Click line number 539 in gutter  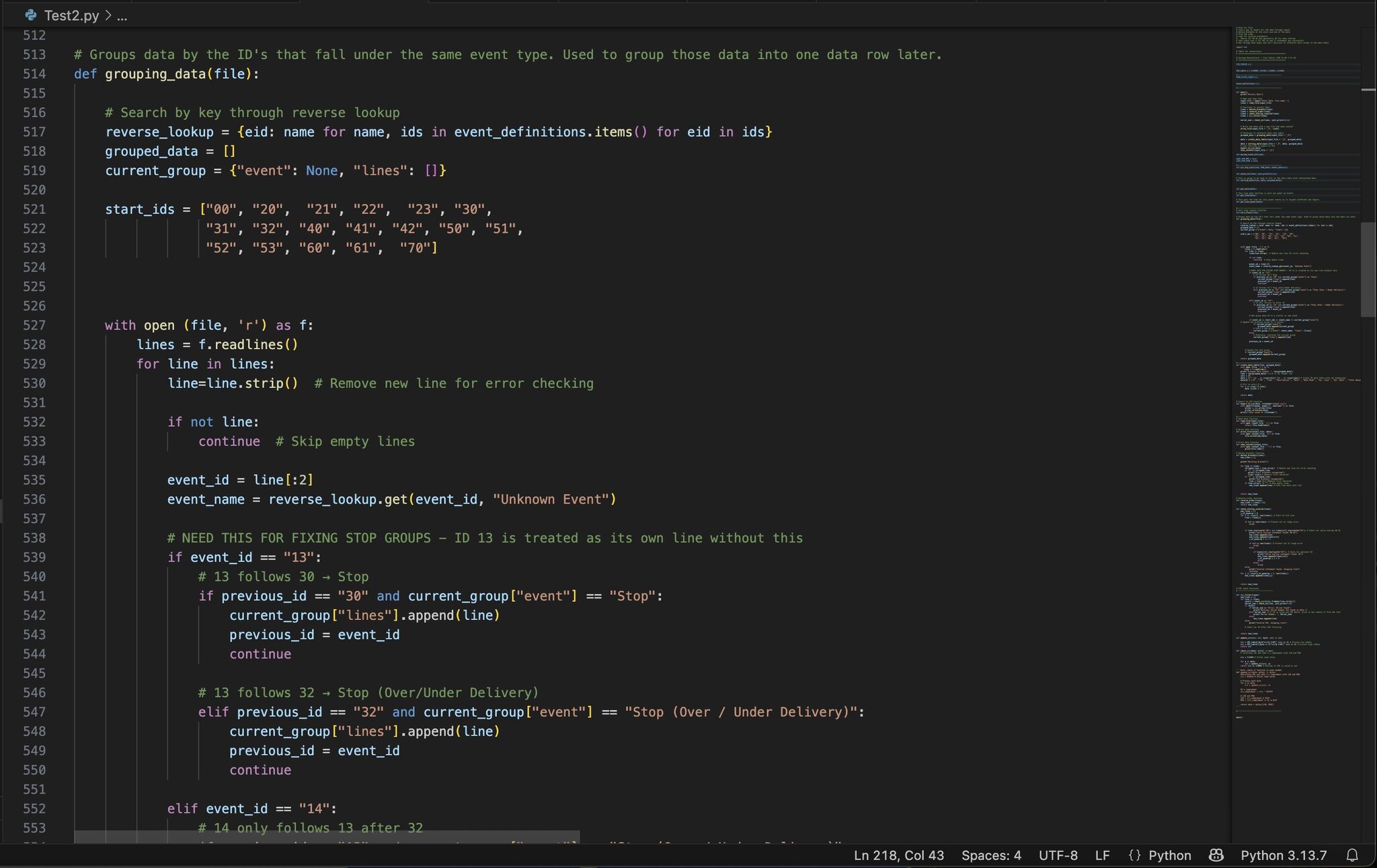pos(34,557)
